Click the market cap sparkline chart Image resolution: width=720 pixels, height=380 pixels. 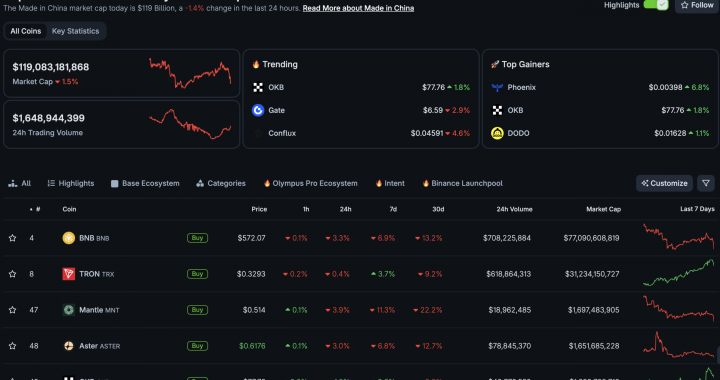[190, 73]
